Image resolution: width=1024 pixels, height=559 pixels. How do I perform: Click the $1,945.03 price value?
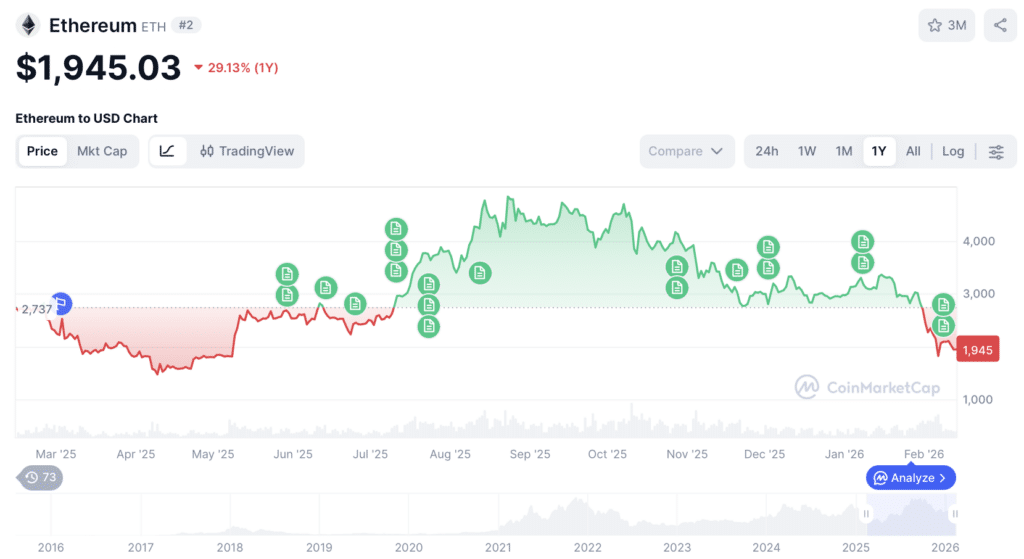click(98, 68)
